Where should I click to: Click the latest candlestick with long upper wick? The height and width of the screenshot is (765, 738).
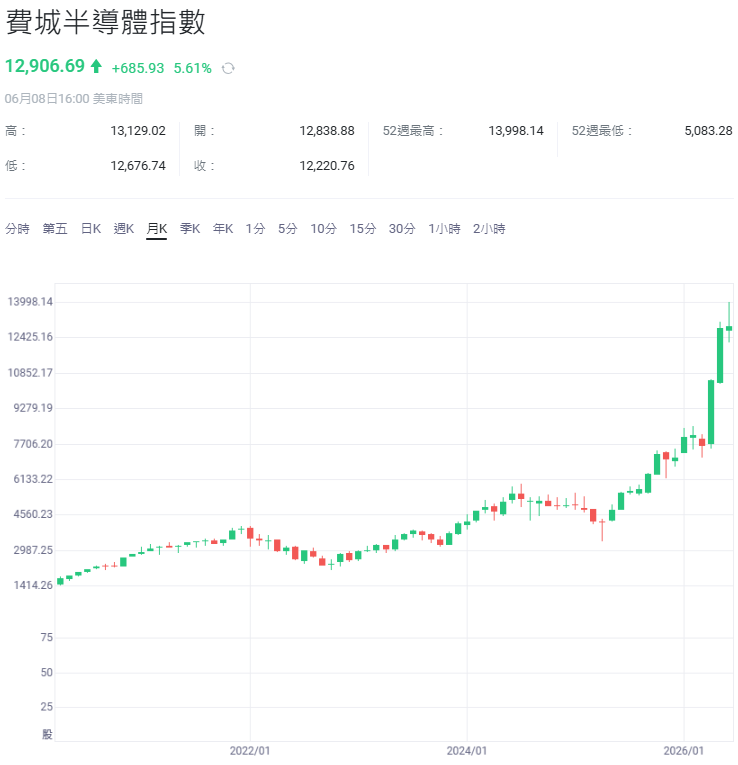point(729,322)
